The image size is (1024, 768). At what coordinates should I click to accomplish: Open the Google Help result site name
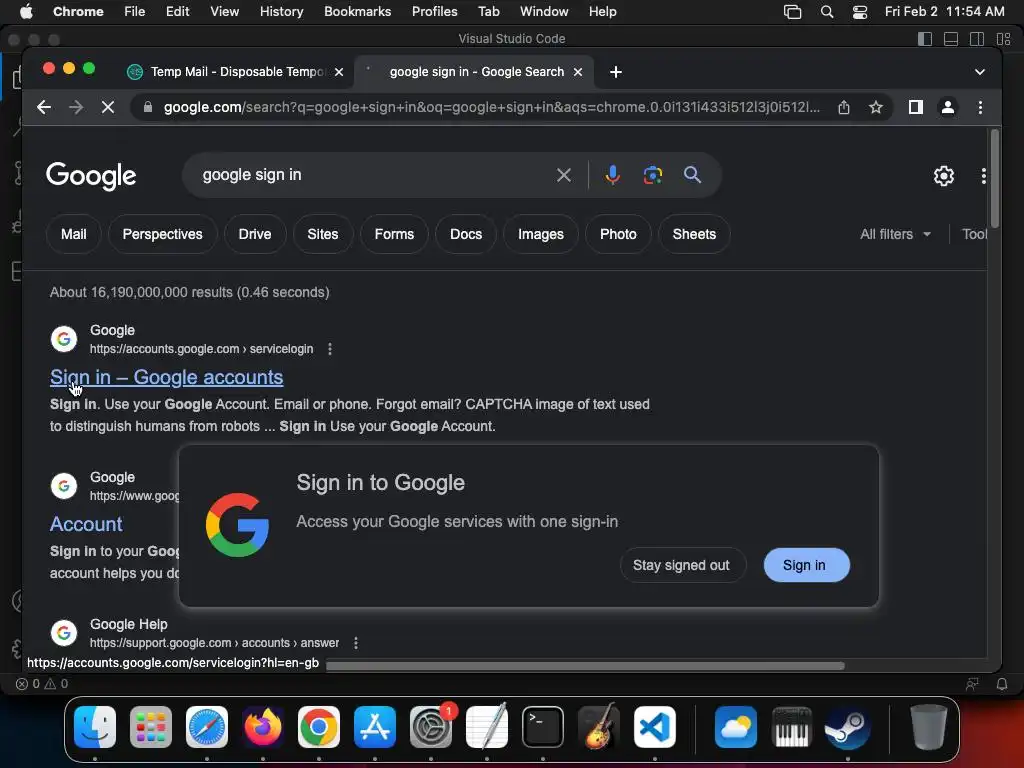click(x=129, y=624)
